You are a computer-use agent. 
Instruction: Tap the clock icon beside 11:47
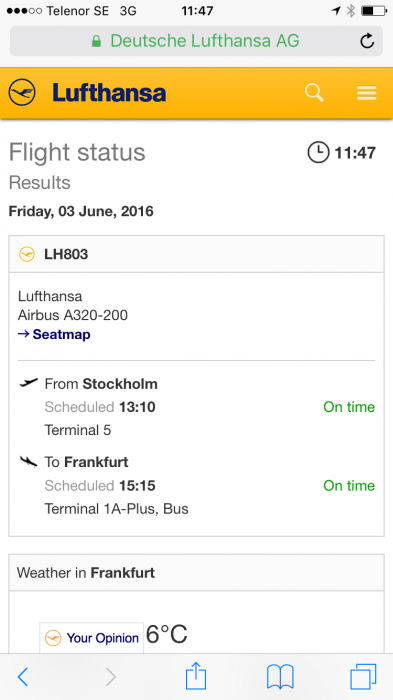pos(318,153)
